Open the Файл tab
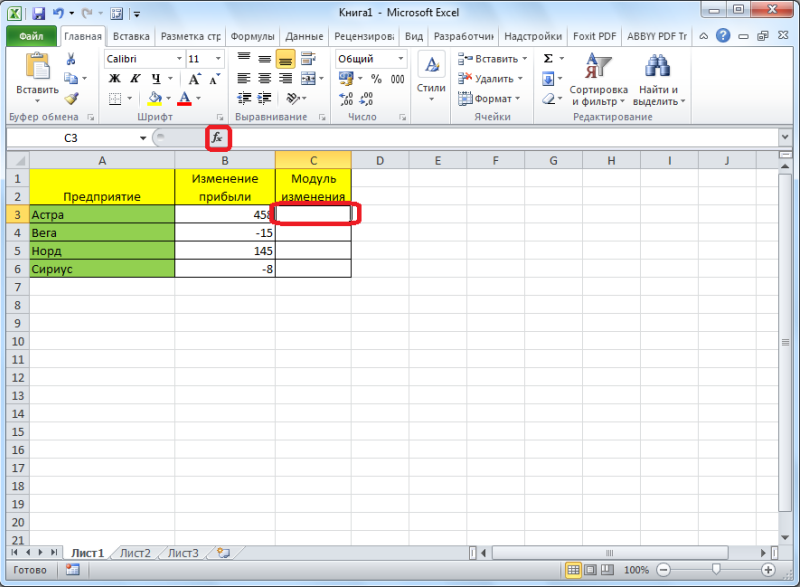 pyautogui.click(x=31, y=36)
